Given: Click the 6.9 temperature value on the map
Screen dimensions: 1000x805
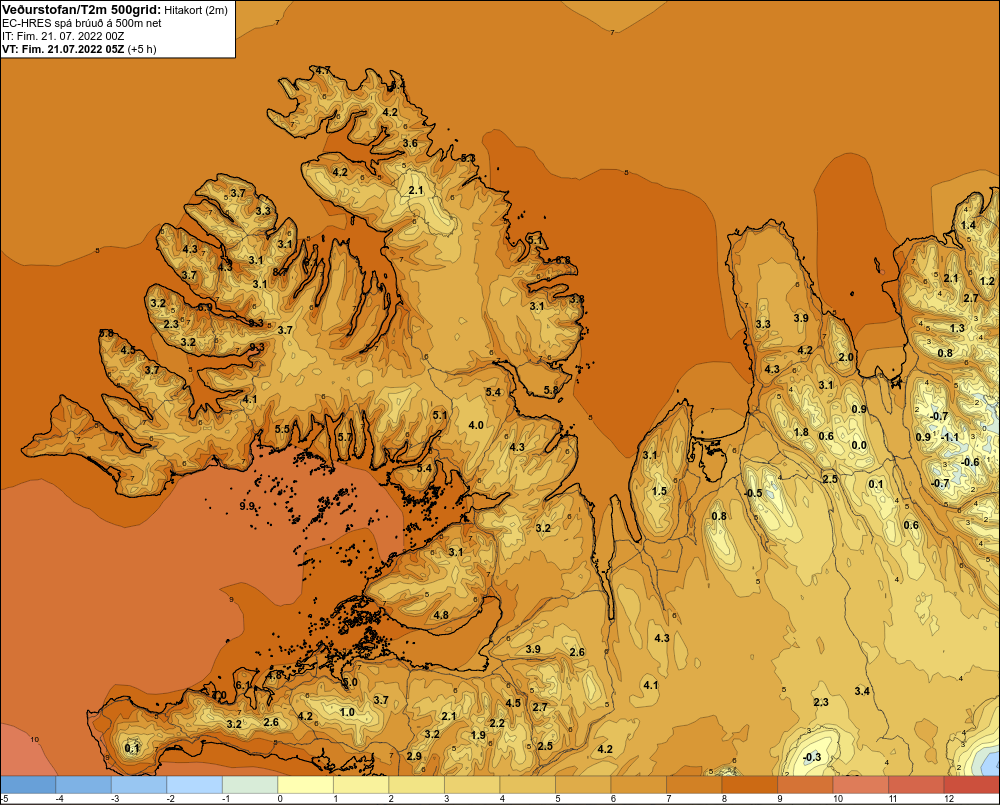Looking at the screenshot, I should tap(205, 307).
